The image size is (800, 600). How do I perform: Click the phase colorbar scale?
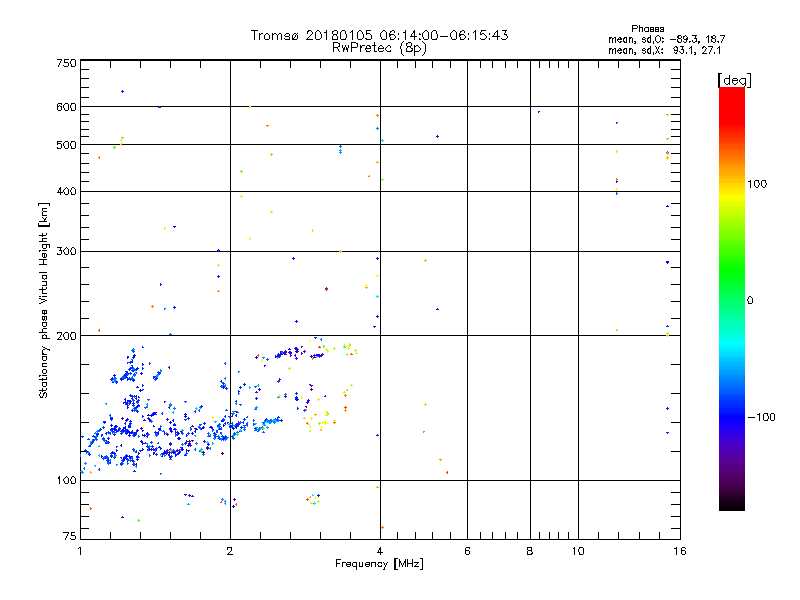click(732, 298)
